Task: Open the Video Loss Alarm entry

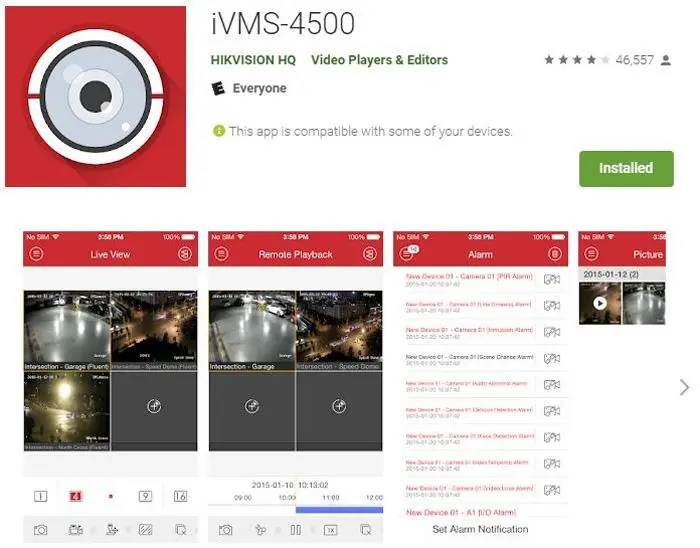Action: [469, 491]
